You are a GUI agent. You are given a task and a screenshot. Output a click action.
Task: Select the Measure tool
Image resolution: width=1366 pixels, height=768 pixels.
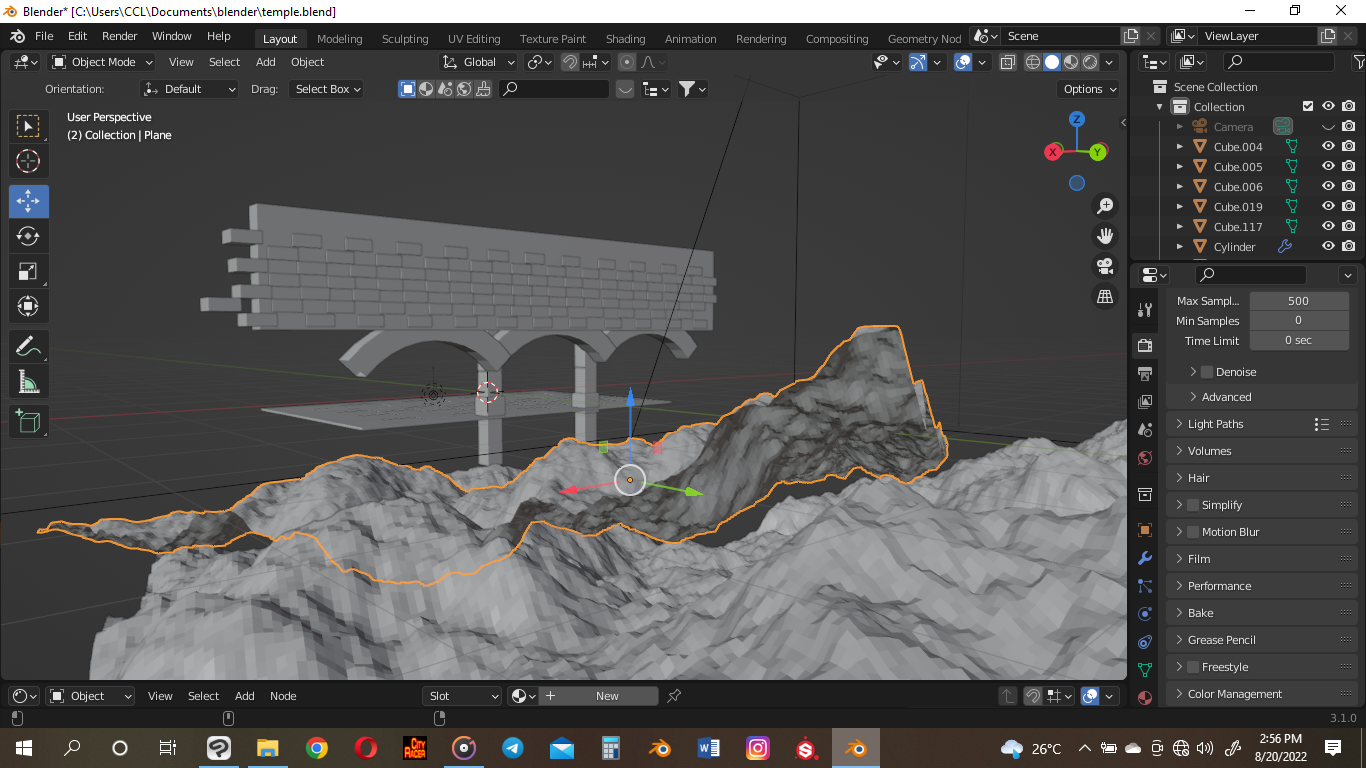point(29,381)
